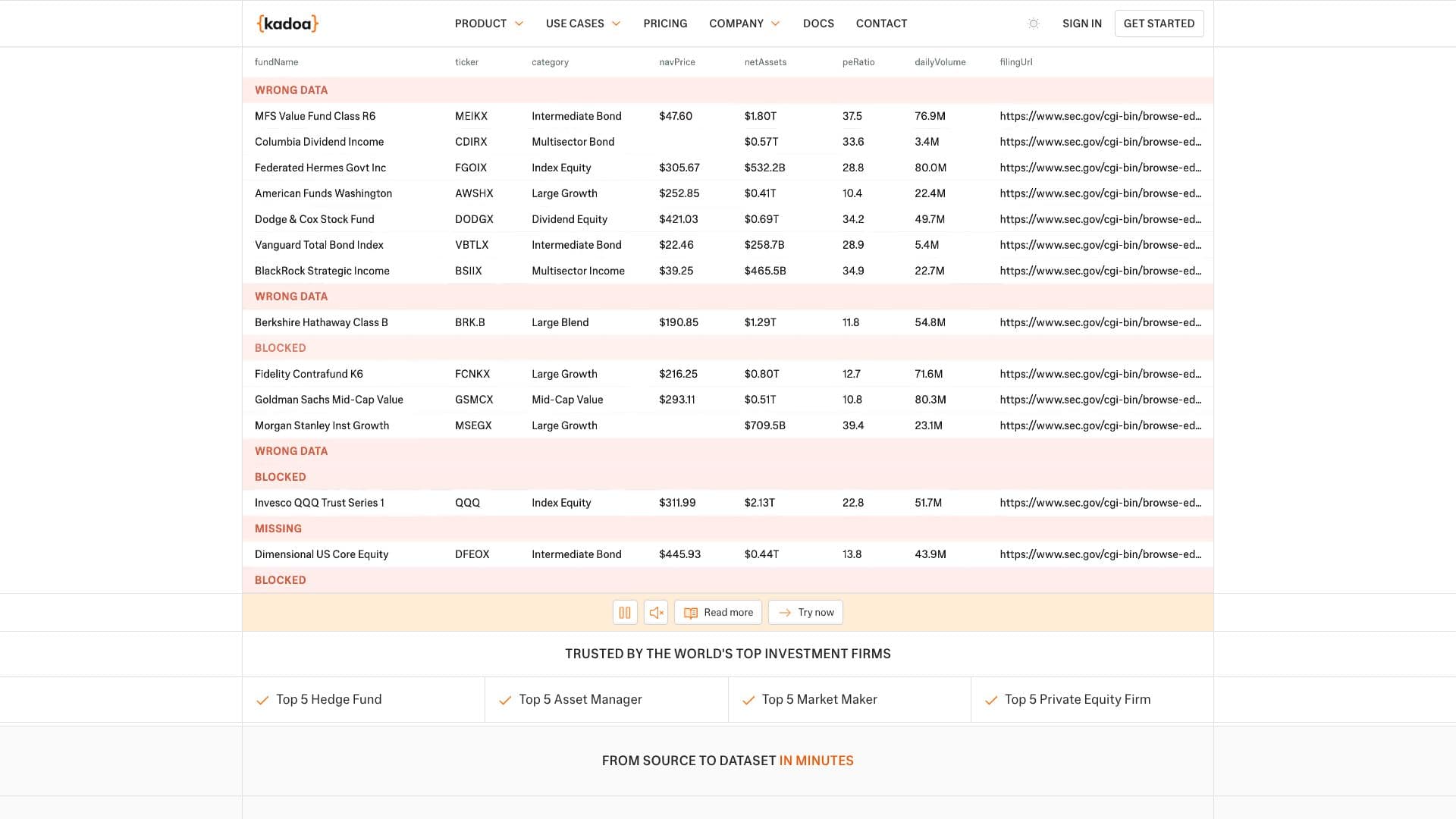Screen dimensions: 1456x819
Task: Click the Read more button
Action: click(718, 613)
